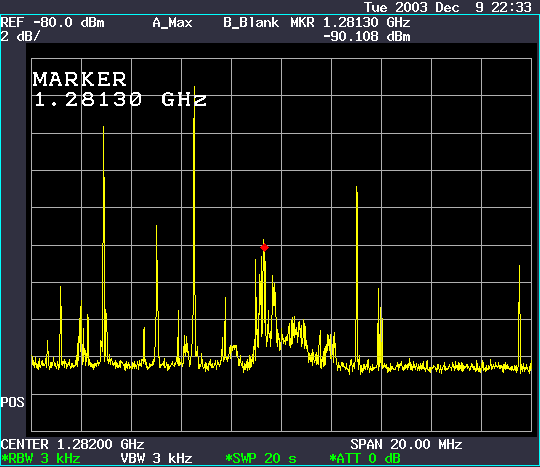Click the date and time display
The height and width of the screenshot is (467, 540).
click(448, 7)
